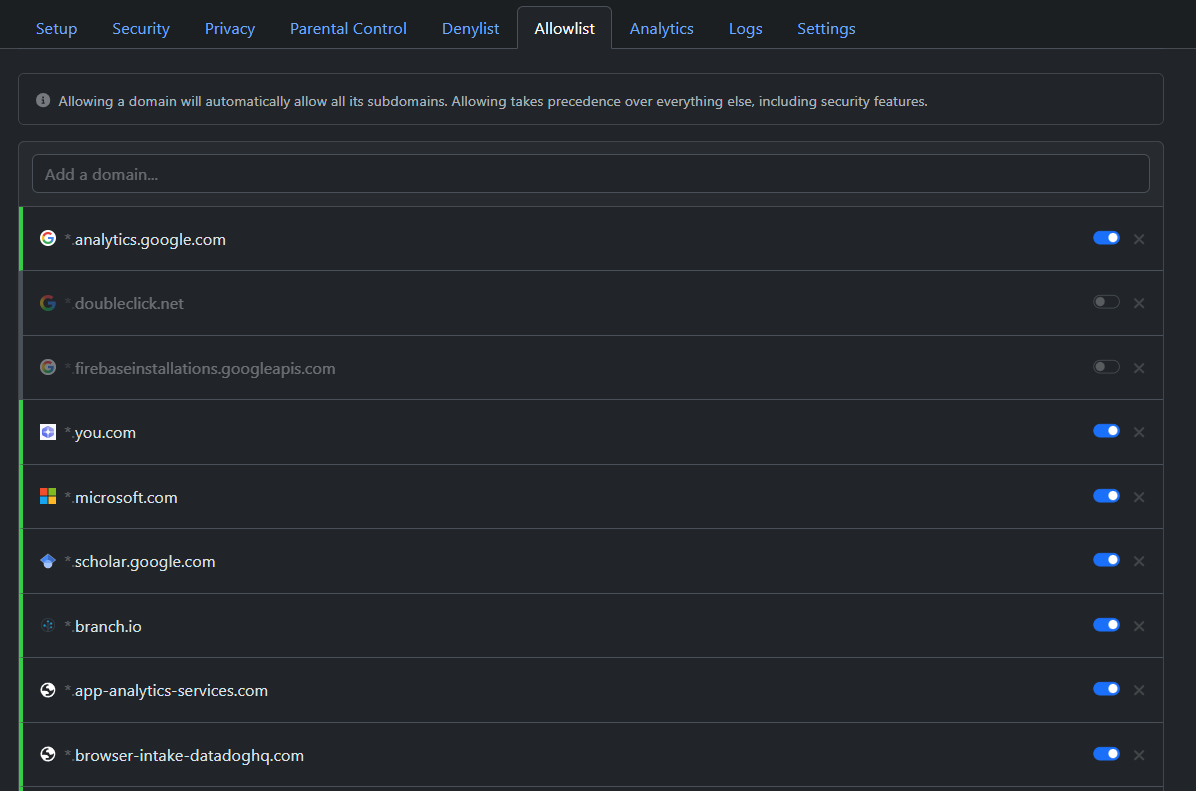Delete microsoft.com entry using X icon
Screen dimensions: 1196x791
(1138, 497)
